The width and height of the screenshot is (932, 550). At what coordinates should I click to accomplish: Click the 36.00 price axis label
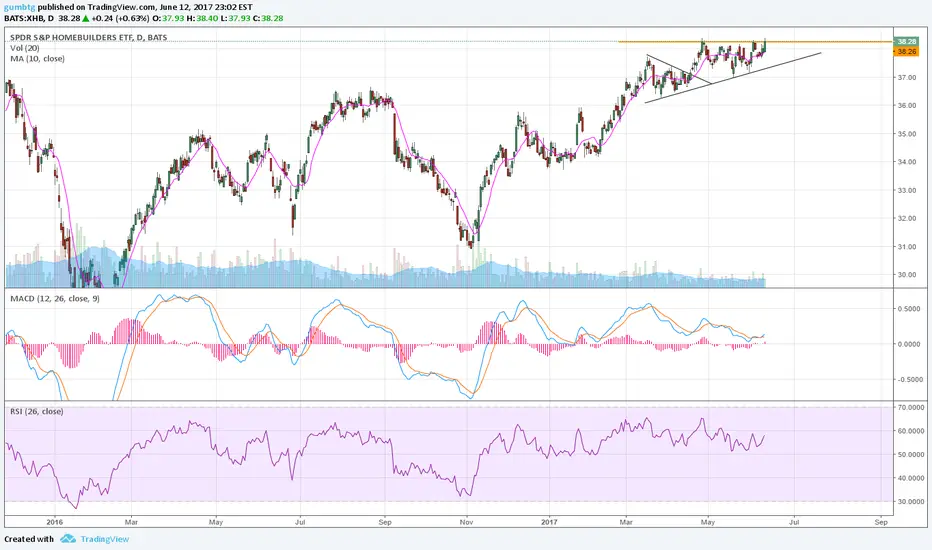pos(907,105)
